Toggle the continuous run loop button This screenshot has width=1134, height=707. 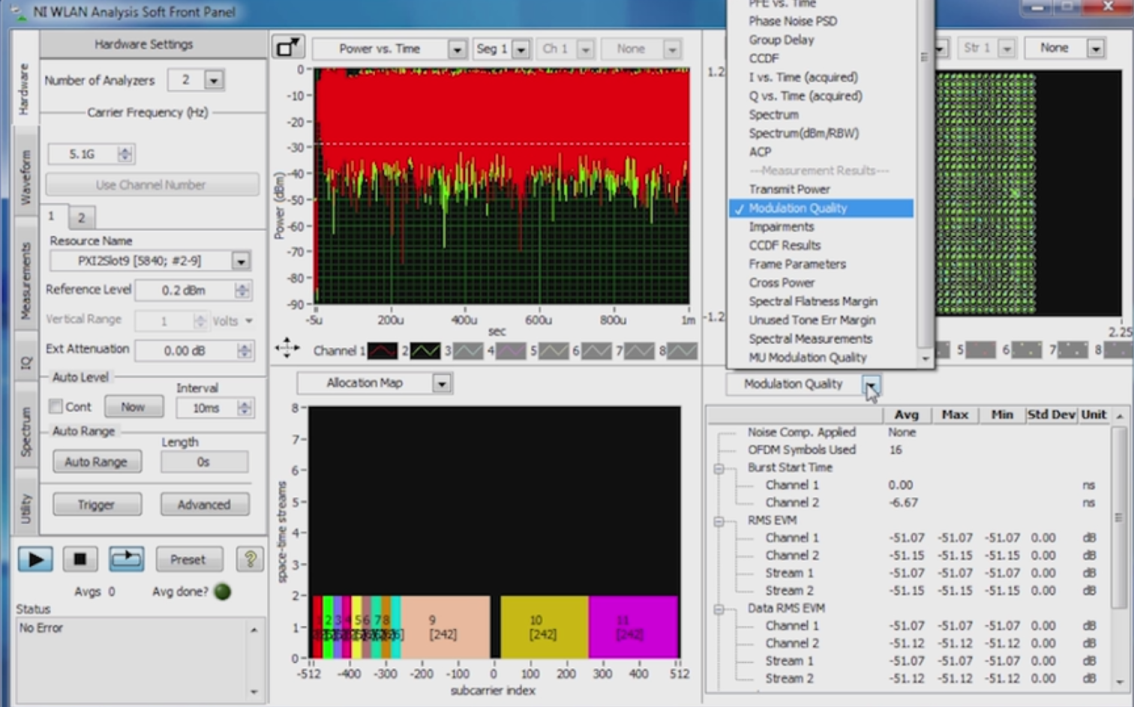(x=126, y=559)
